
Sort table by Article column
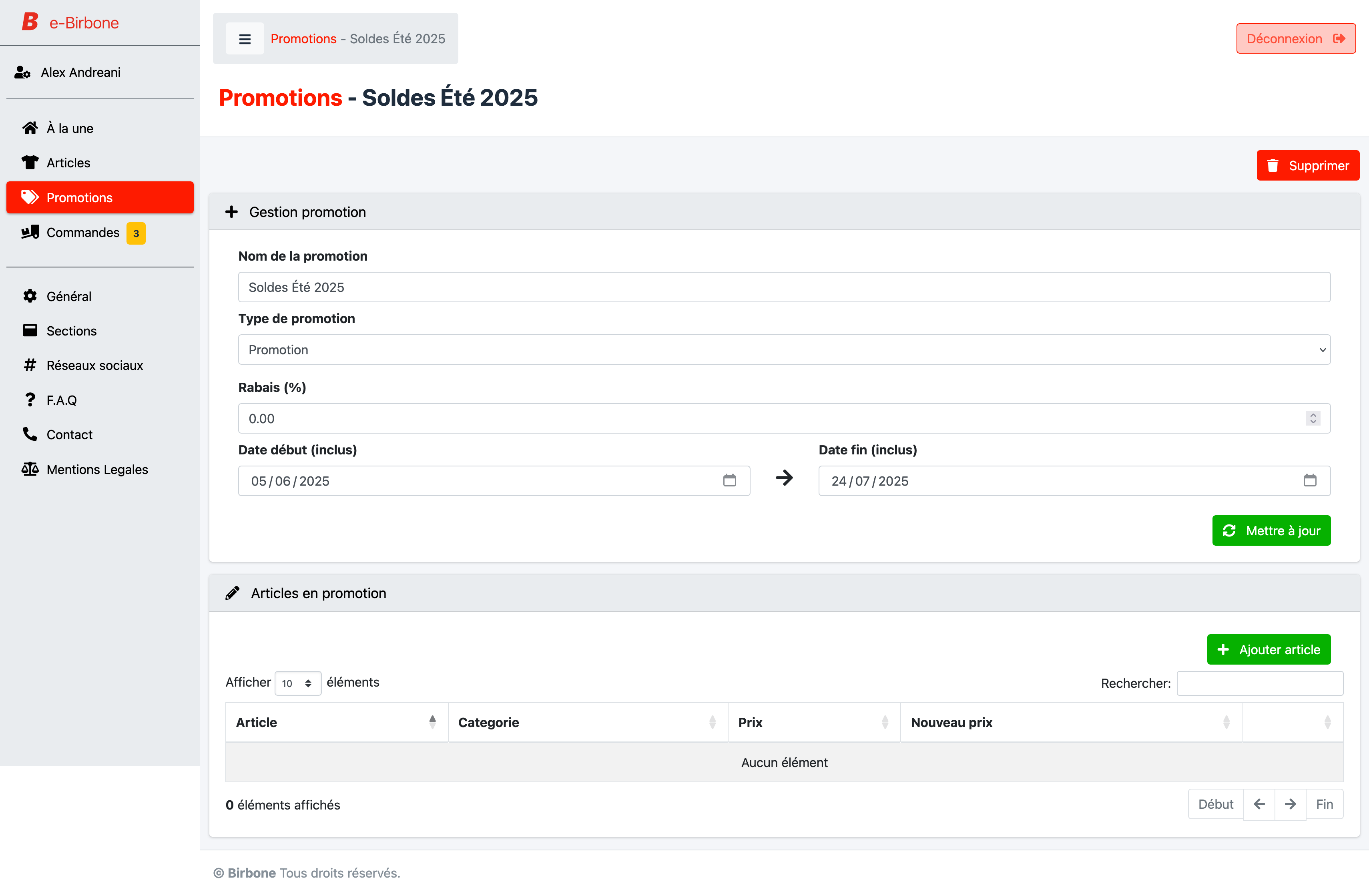tap(337, 722)
